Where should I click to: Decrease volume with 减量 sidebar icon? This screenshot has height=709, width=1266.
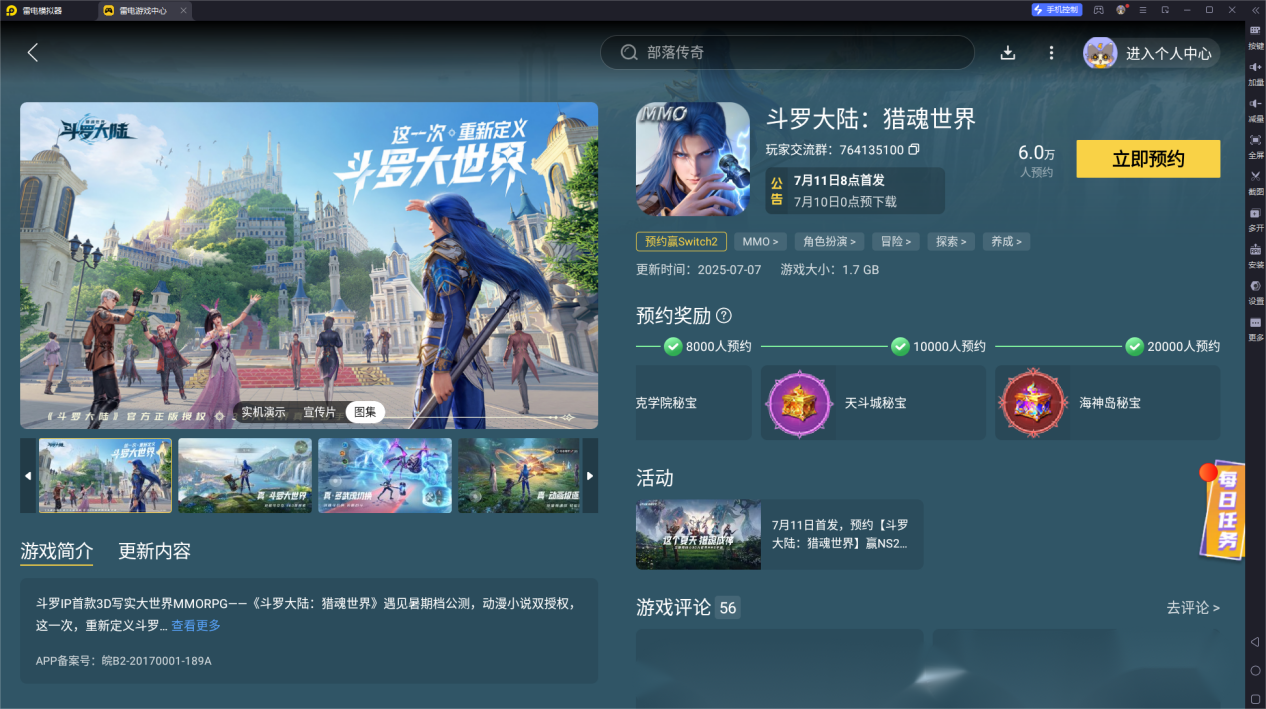tap(1256, 109)
